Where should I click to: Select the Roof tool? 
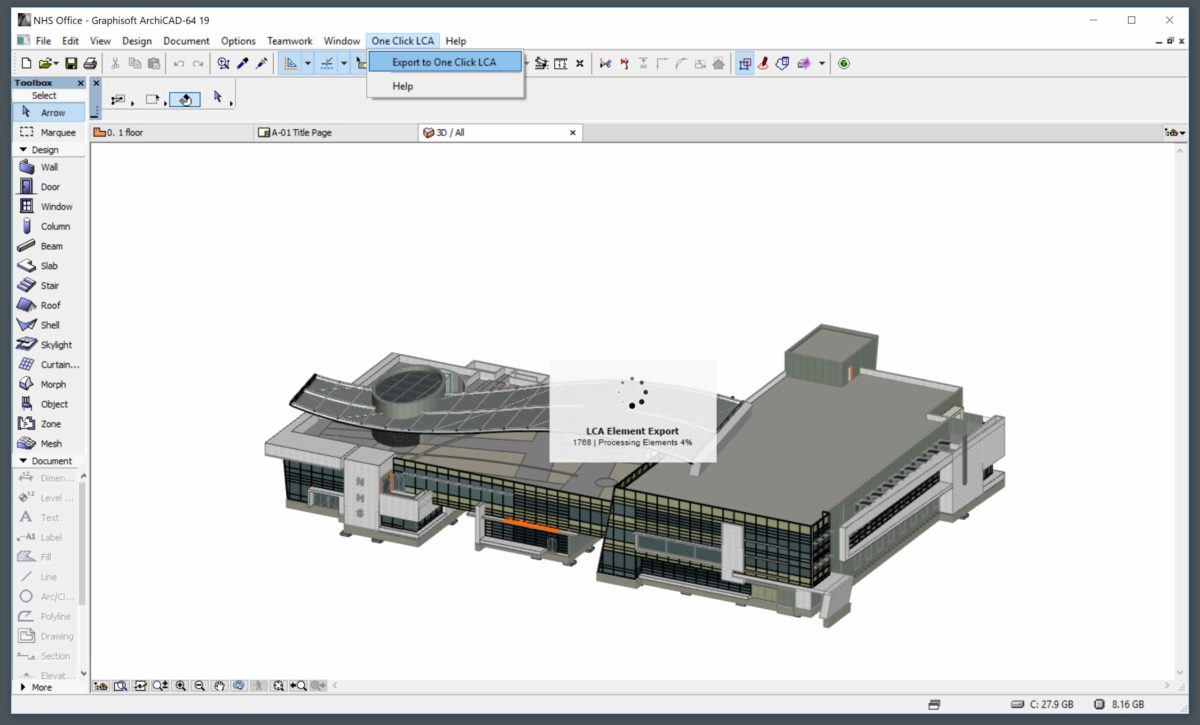(x=48, y=305)
